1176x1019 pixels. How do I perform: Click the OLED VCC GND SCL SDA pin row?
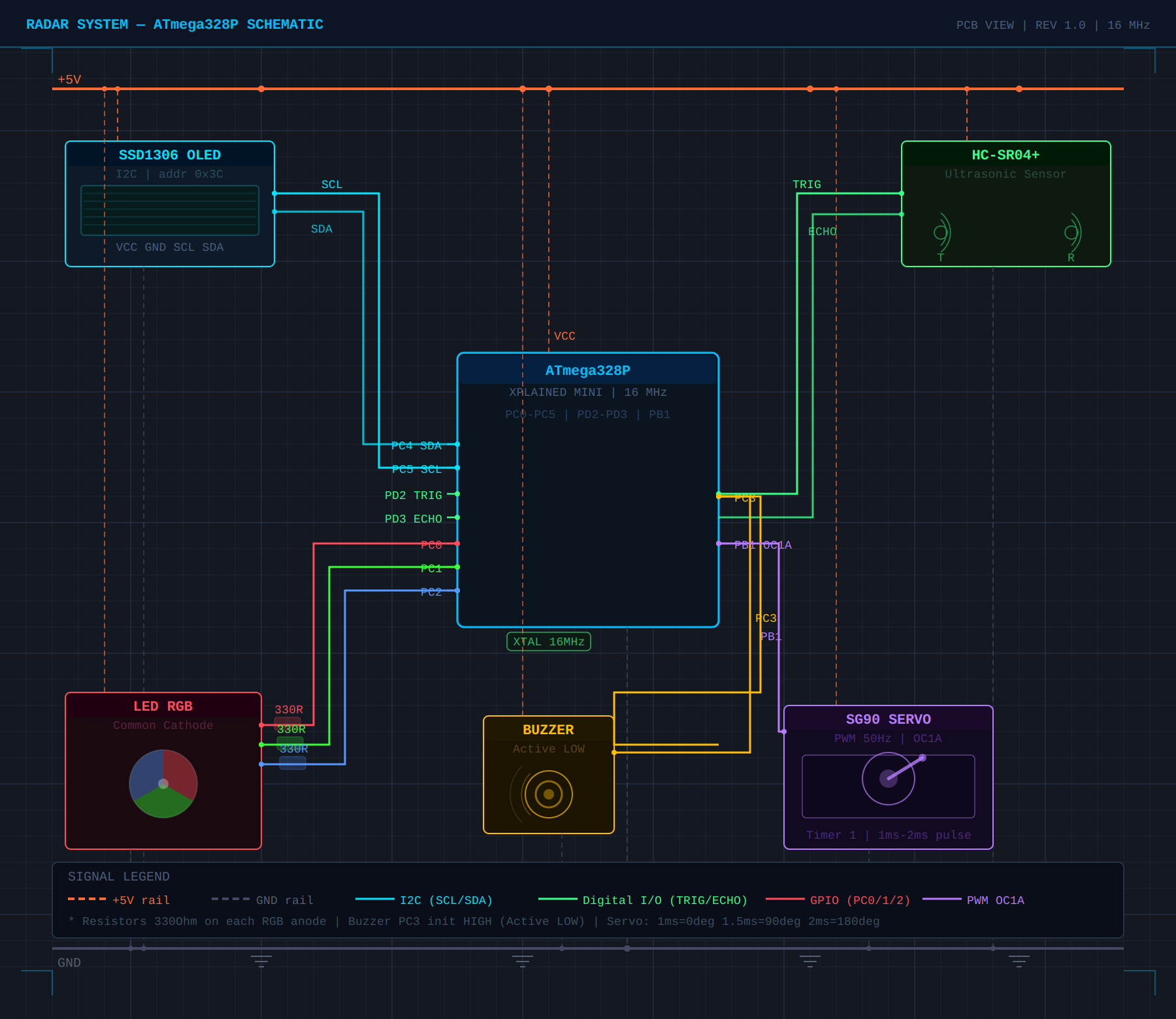[x=169, y=247]
